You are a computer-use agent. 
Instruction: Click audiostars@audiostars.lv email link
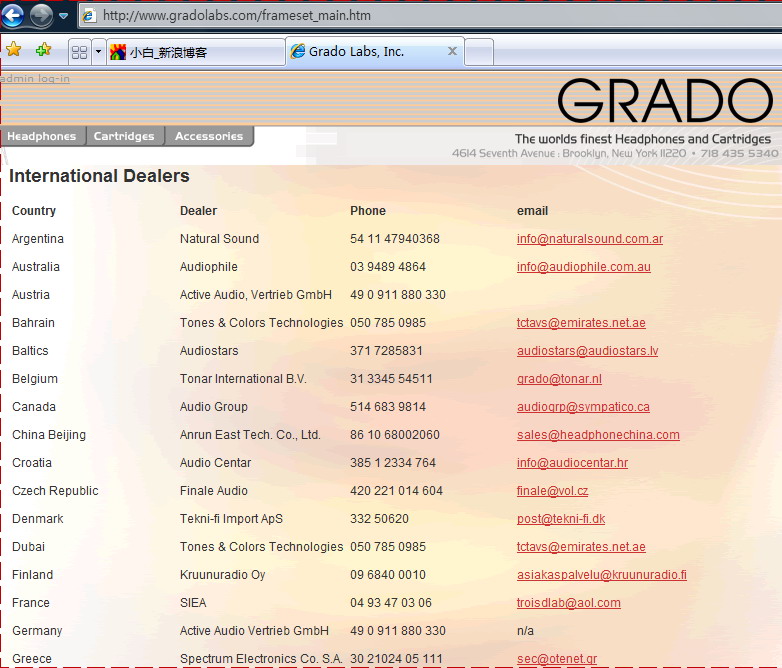pyautogui.click(x=587, y=351)
